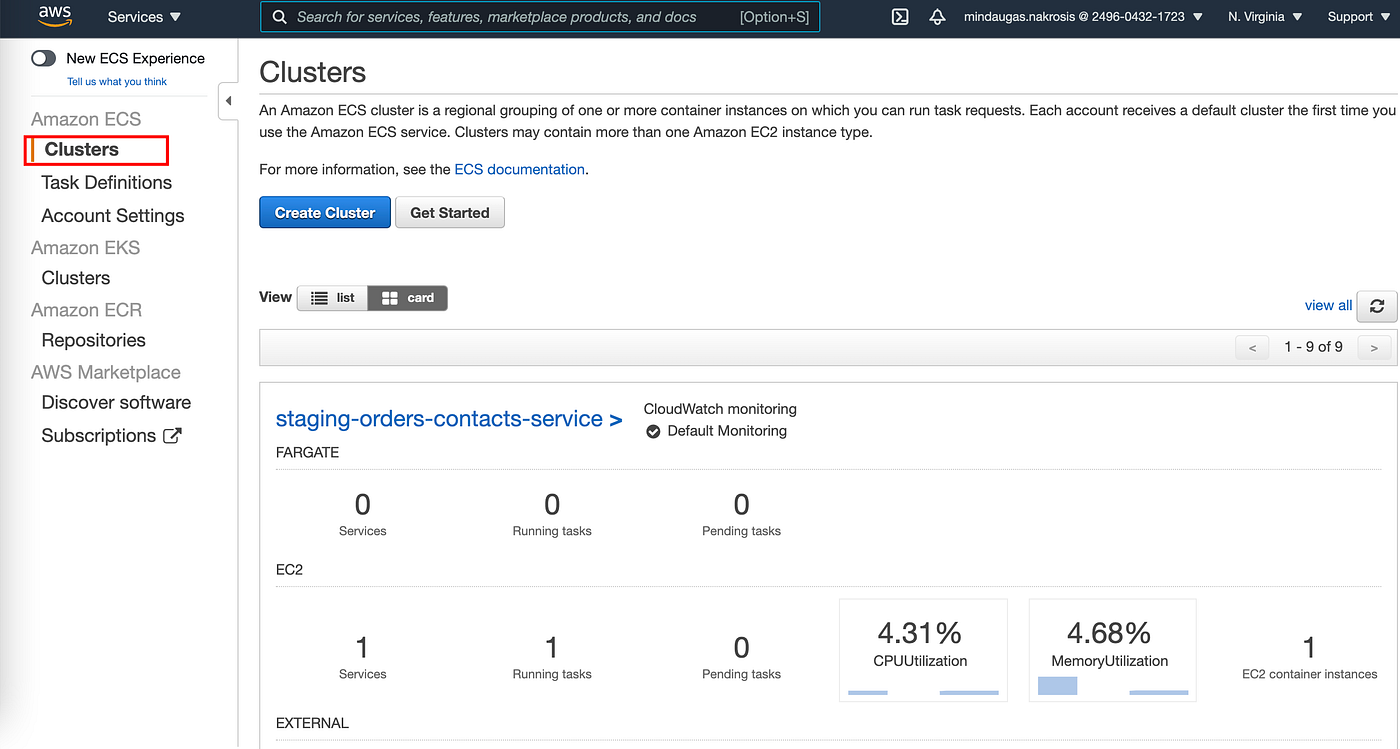
Task: Click the Get Started button
Action: 450,212
